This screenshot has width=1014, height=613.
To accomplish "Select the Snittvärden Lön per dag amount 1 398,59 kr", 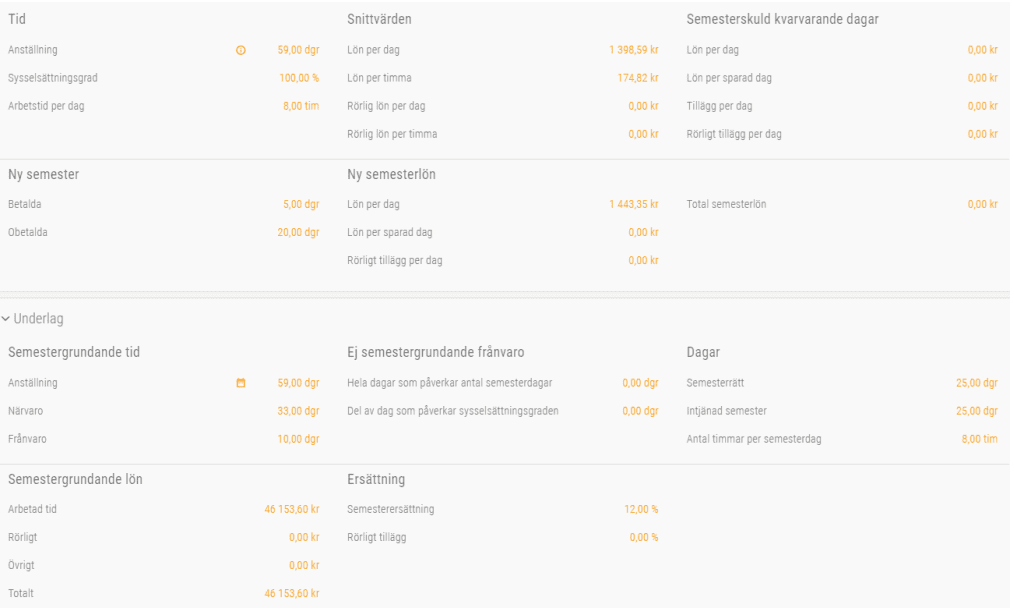I will pos(633,50).
